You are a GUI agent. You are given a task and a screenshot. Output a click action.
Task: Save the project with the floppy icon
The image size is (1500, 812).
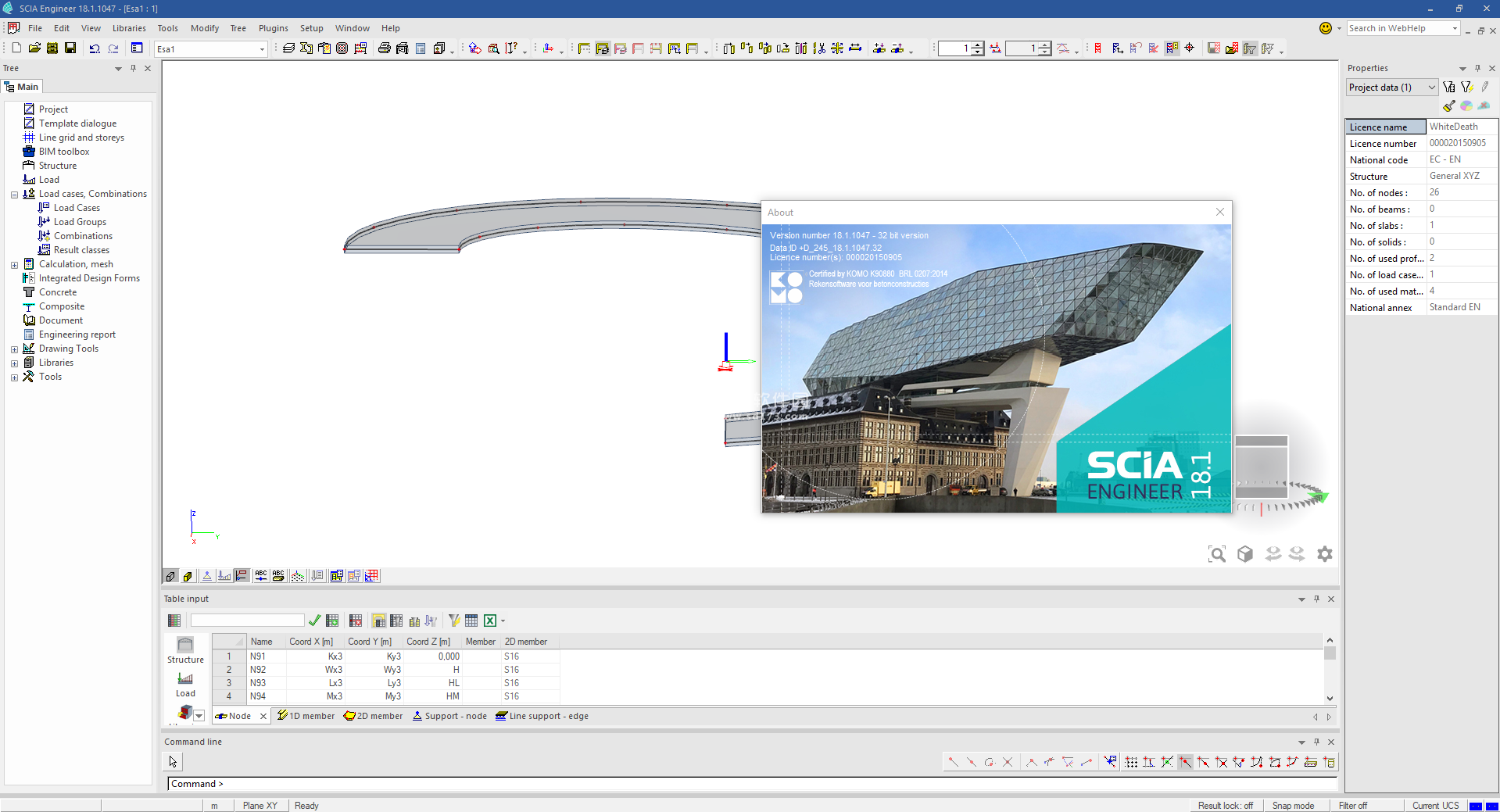click(70, 48)
